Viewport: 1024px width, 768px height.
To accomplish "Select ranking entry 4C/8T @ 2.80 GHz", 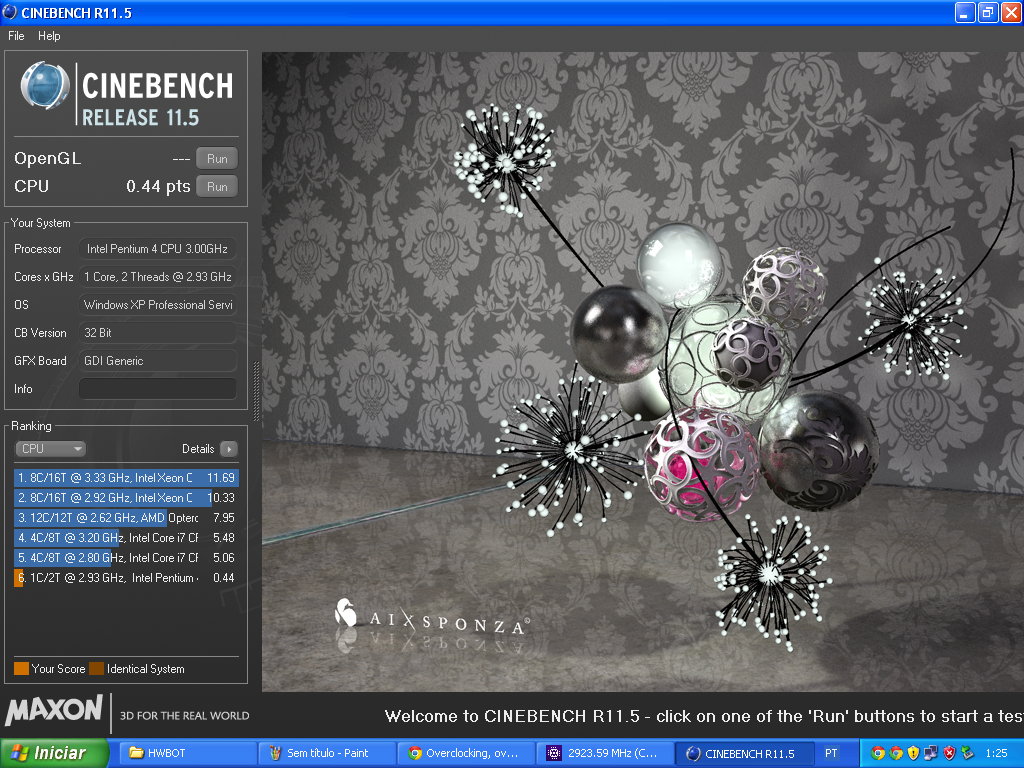I will click(126, 558).
